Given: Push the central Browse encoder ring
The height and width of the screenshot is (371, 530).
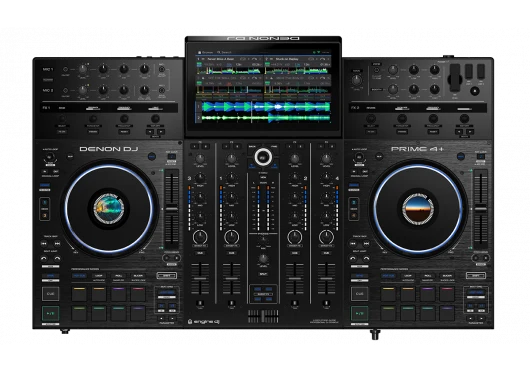Looking at the screenshot, I should [263, 157].
